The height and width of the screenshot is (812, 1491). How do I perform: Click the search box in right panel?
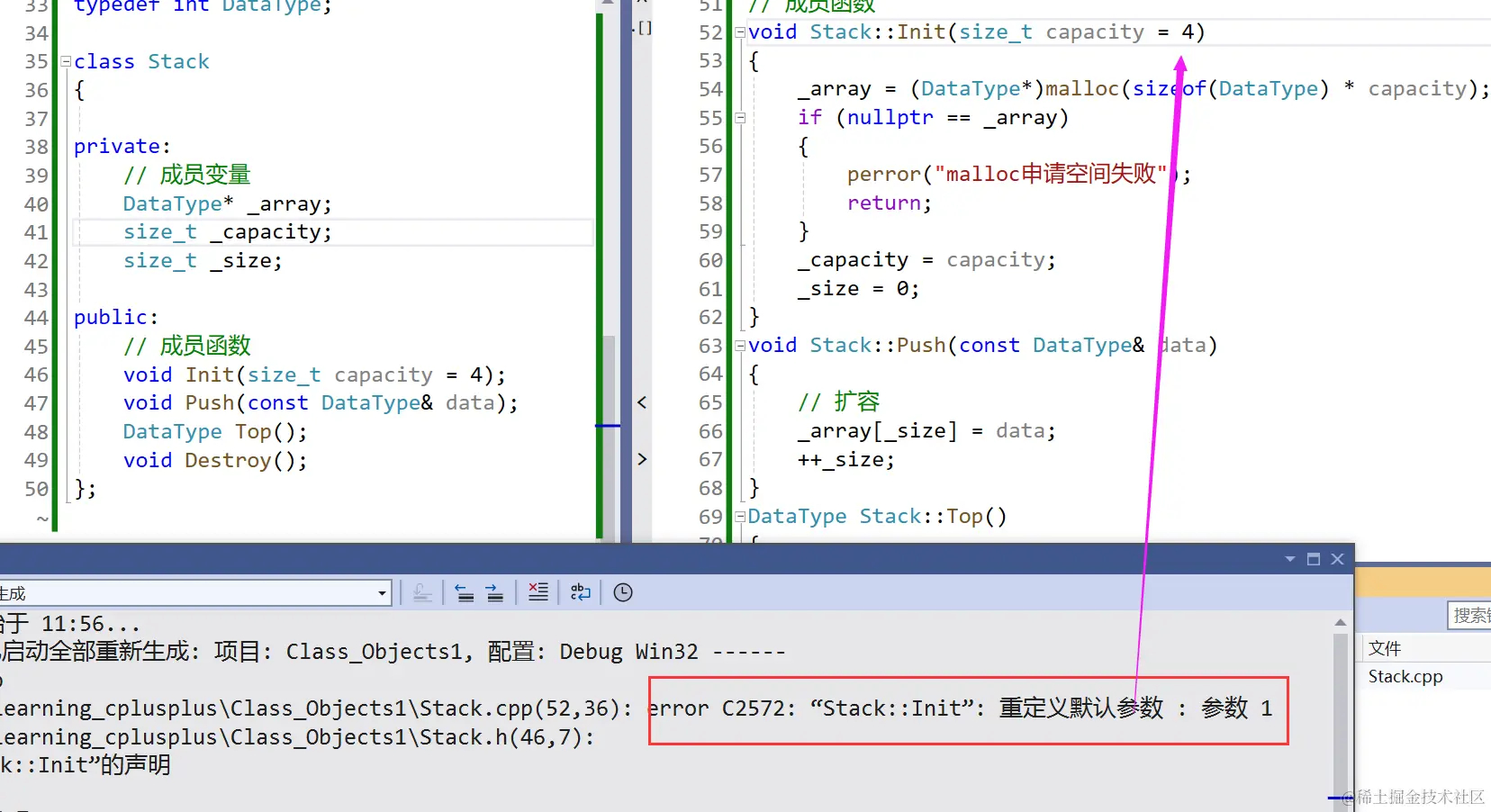click(x=1468, y=616)
